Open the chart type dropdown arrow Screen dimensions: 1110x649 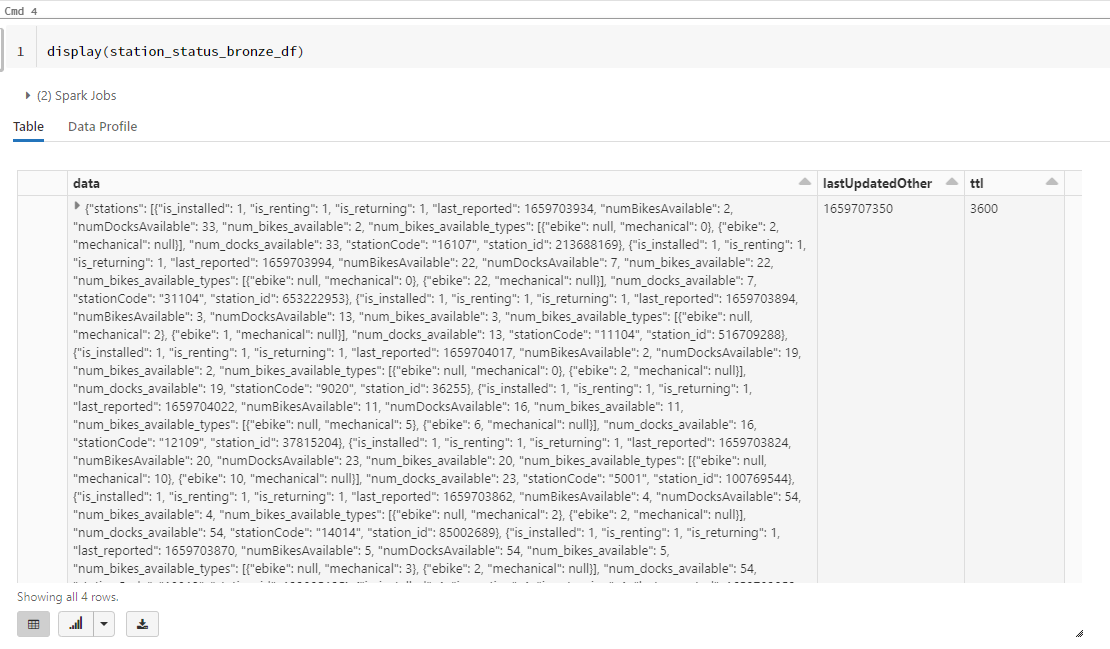coord(104,624)
